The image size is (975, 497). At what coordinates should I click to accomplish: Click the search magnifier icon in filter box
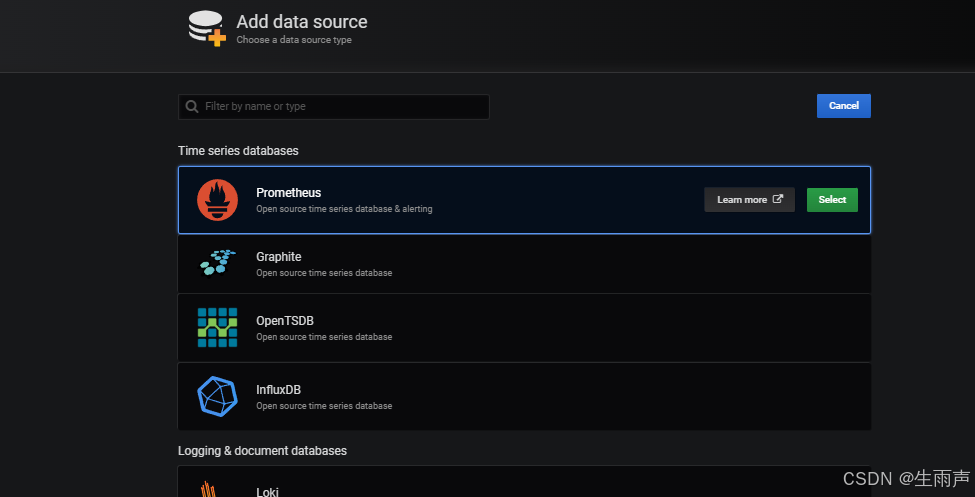(x=191, y=107)
